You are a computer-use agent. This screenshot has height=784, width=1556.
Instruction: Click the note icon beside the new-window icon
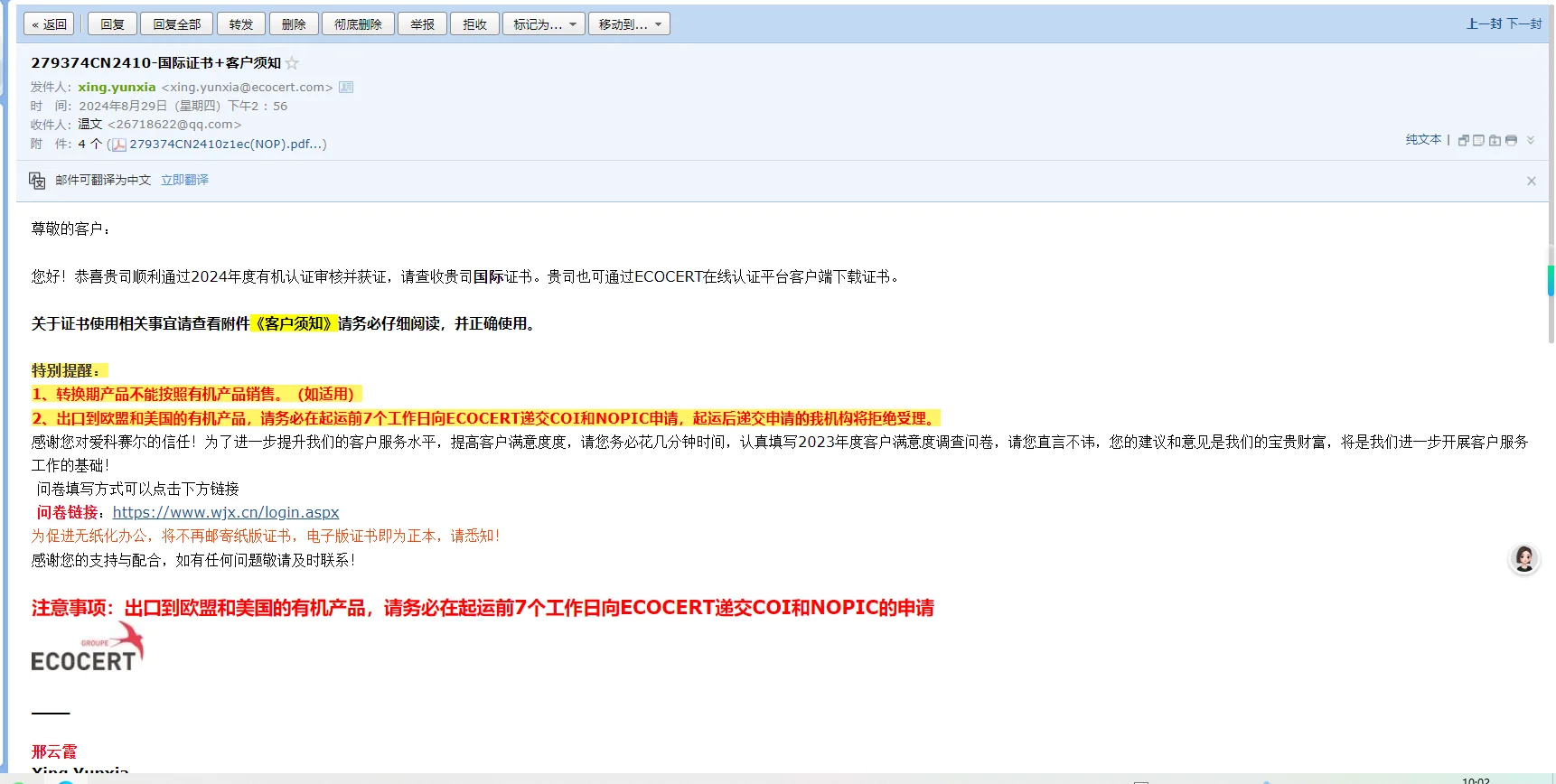[x=1478, y=140]
